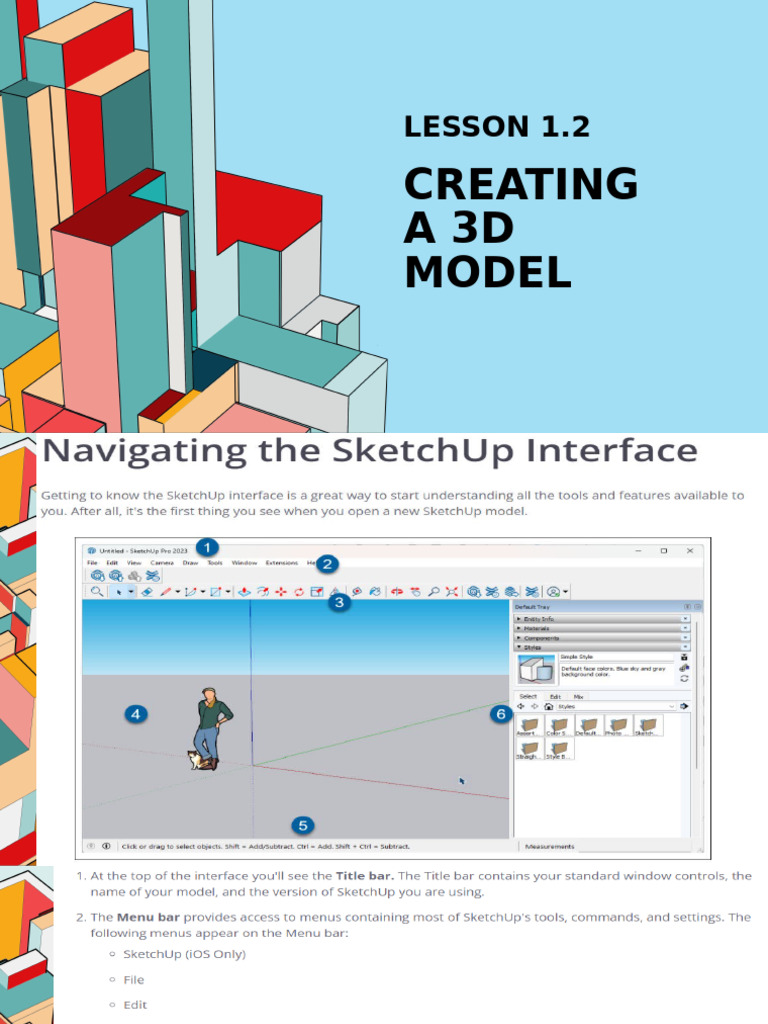Screen dimensions: 768x1024
Task: Open the File menu
Action: pyautogui.click(x=92, y=562)
